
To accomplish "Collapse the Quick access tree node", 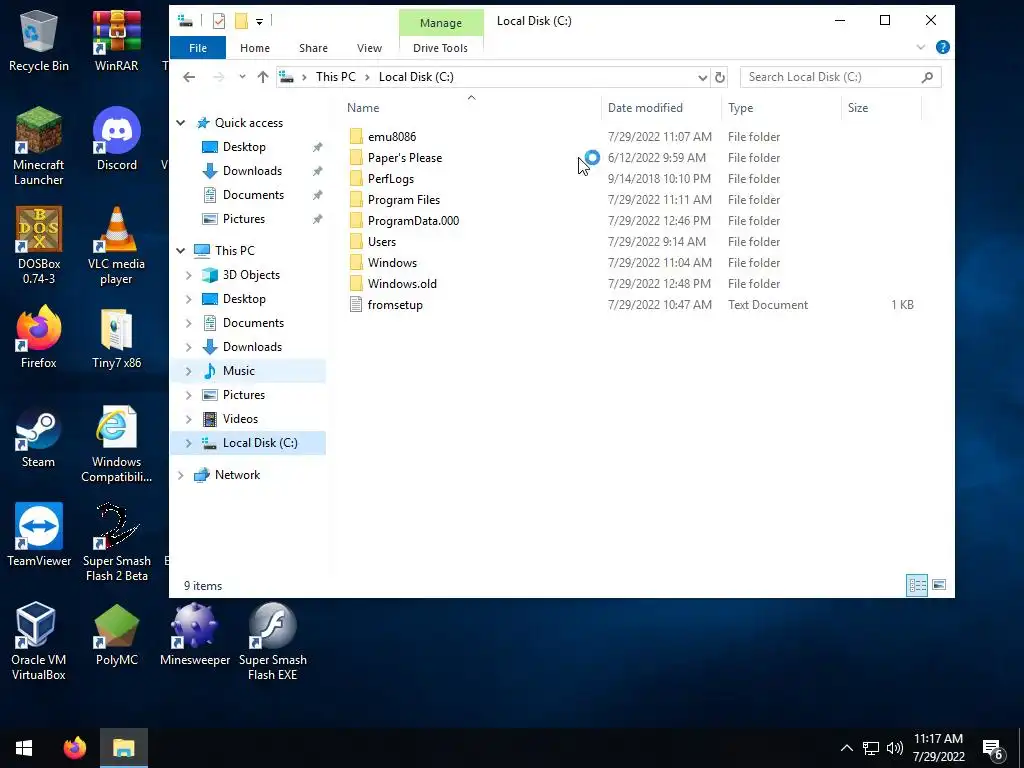I will pyautogui.click(x=181, y=123).
